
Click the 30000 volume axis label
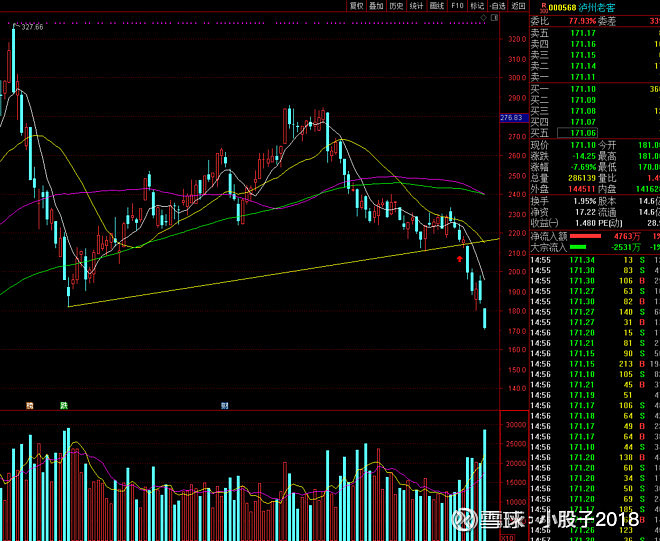click(x=516, y=425)
